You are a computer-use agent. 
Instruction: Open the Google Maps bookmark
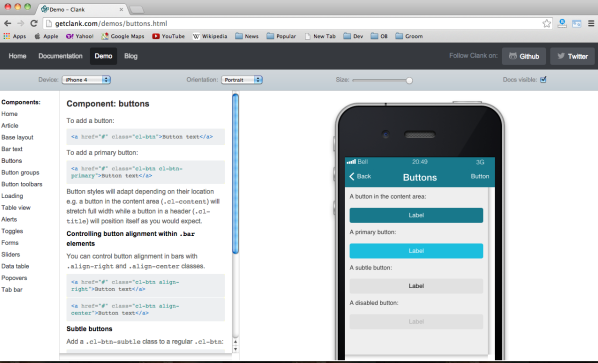click(123, 36)
